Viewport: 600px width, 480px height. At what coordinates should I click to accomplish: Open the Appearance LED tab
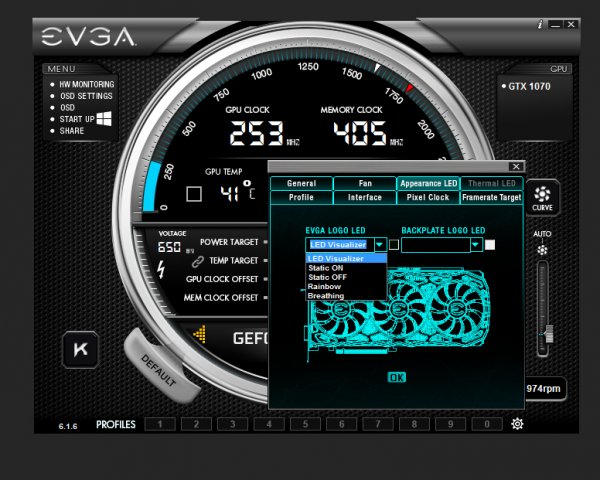tap(429, 183)
